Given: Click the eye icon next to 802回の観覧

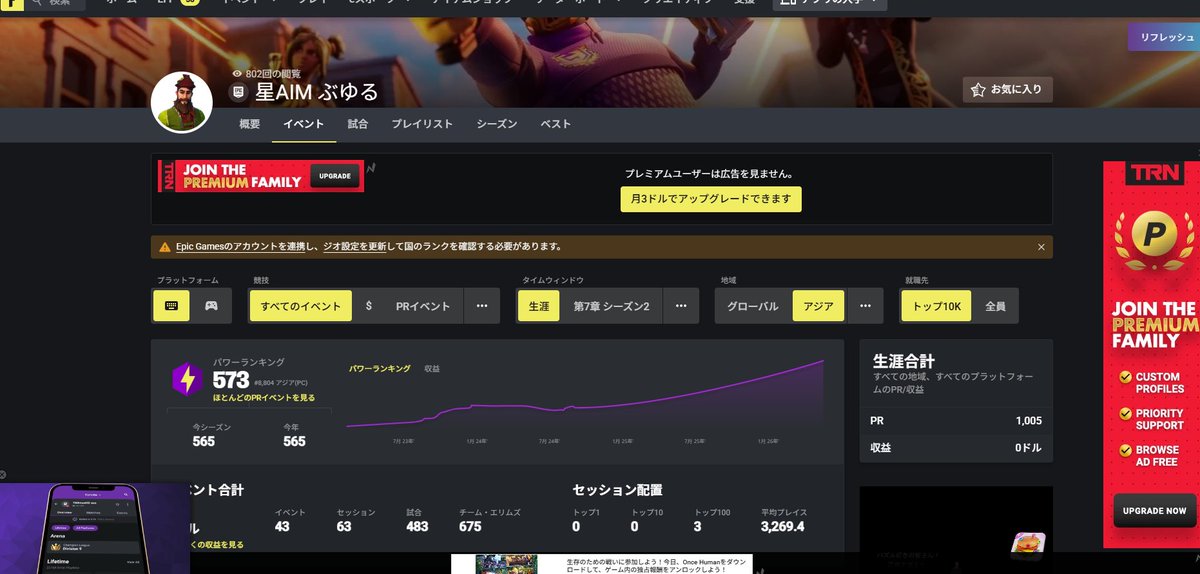Looking at the screenshot, I should coord(237,74).
